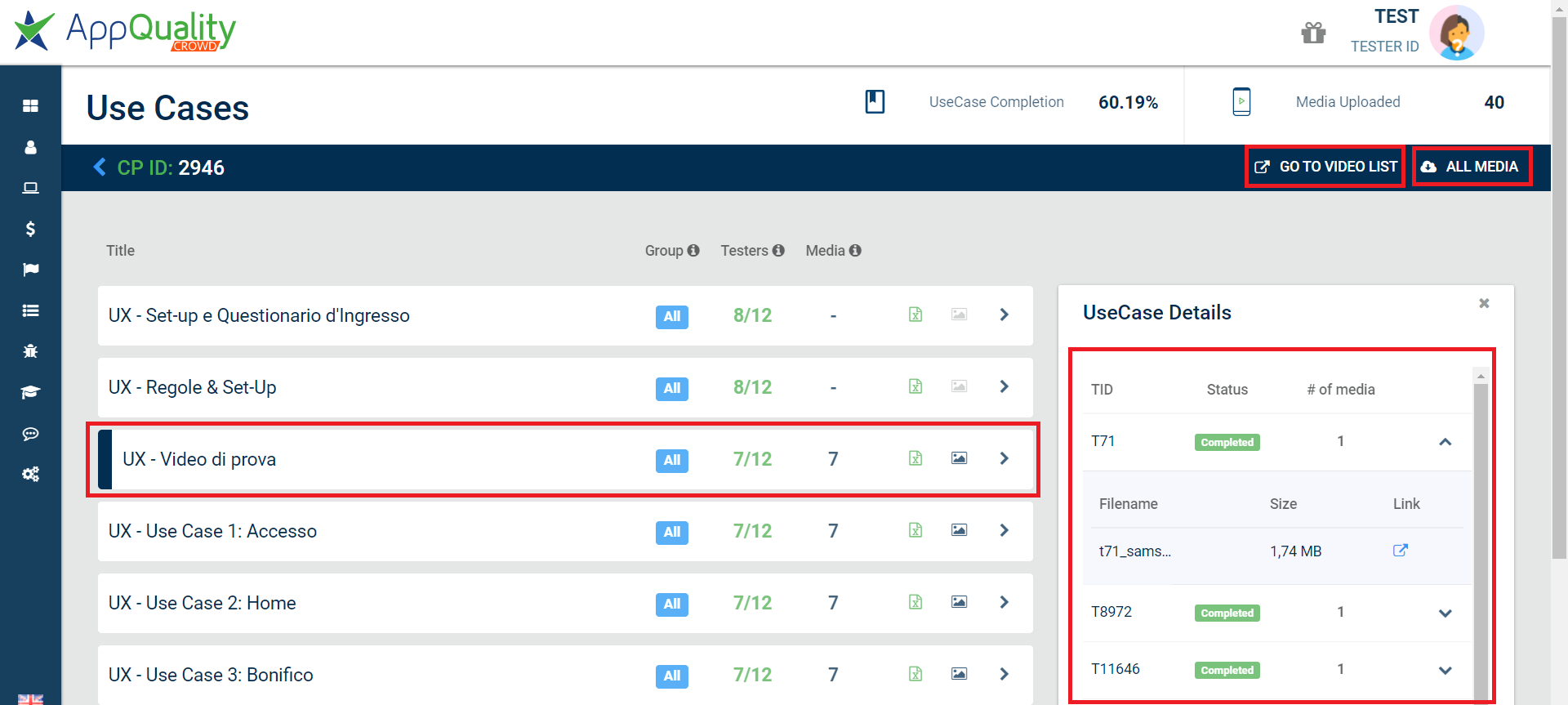Open external link for t71_sams file
The height and width of the screenshot is (705, 1568).
point(1400,551)
